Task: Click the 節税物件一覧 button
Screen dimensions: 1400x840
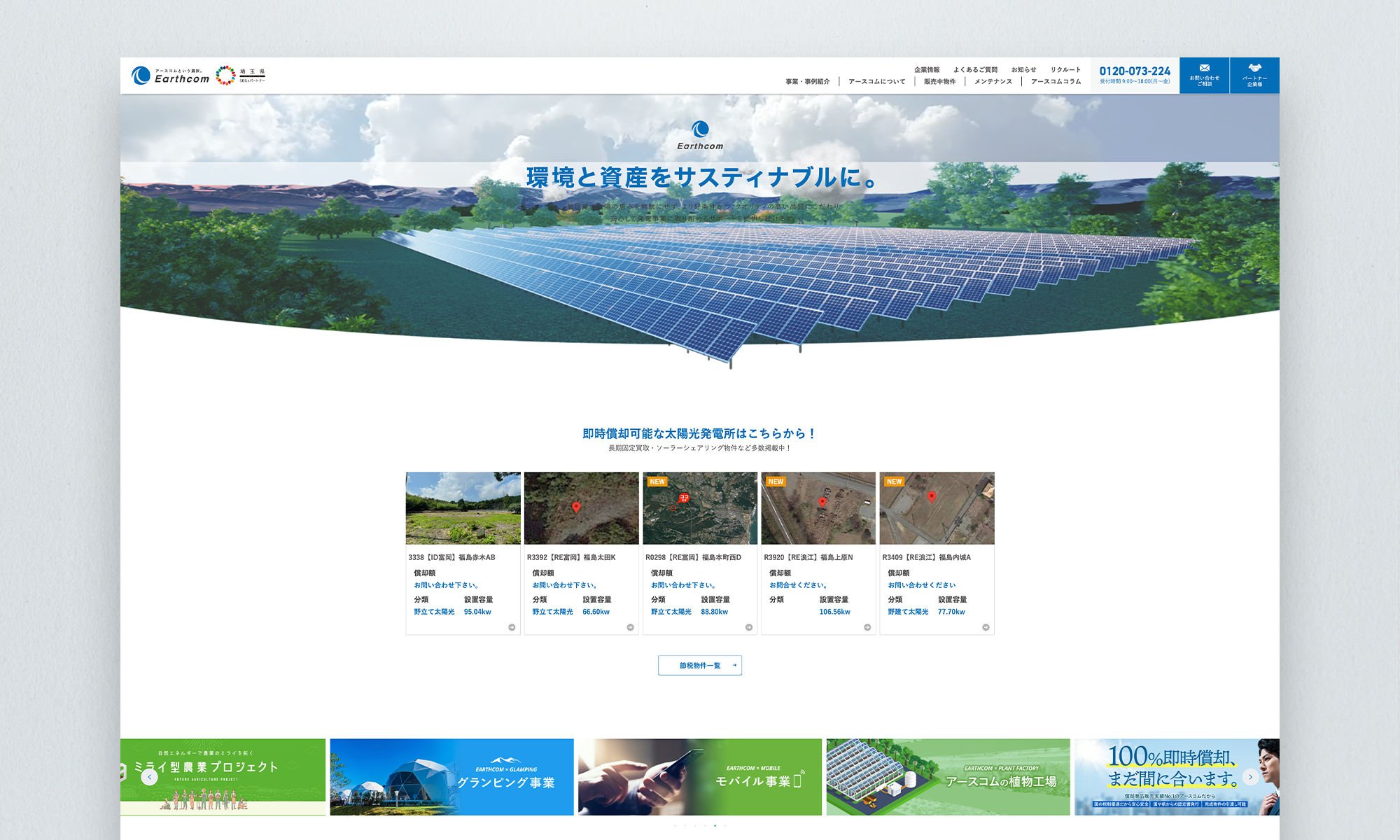Action: coord(699,666)
